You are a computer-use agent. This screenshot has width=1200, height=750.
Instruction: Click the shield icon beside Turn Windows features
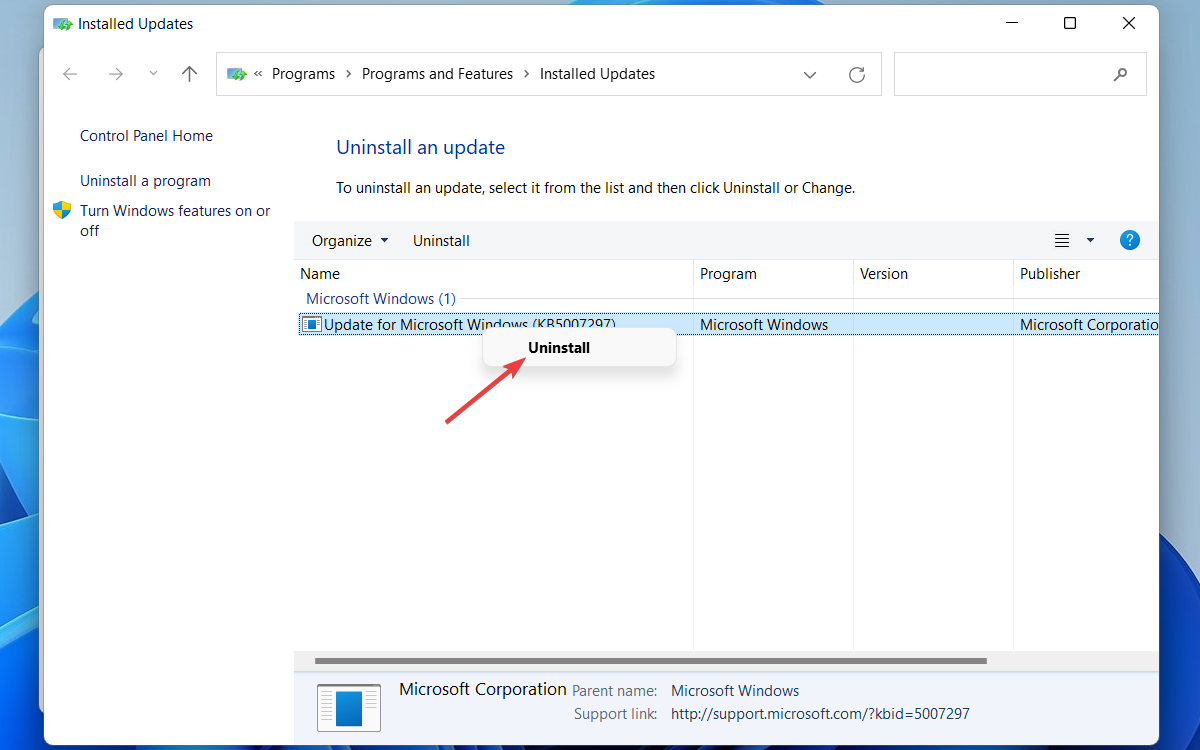coord(61,210)
